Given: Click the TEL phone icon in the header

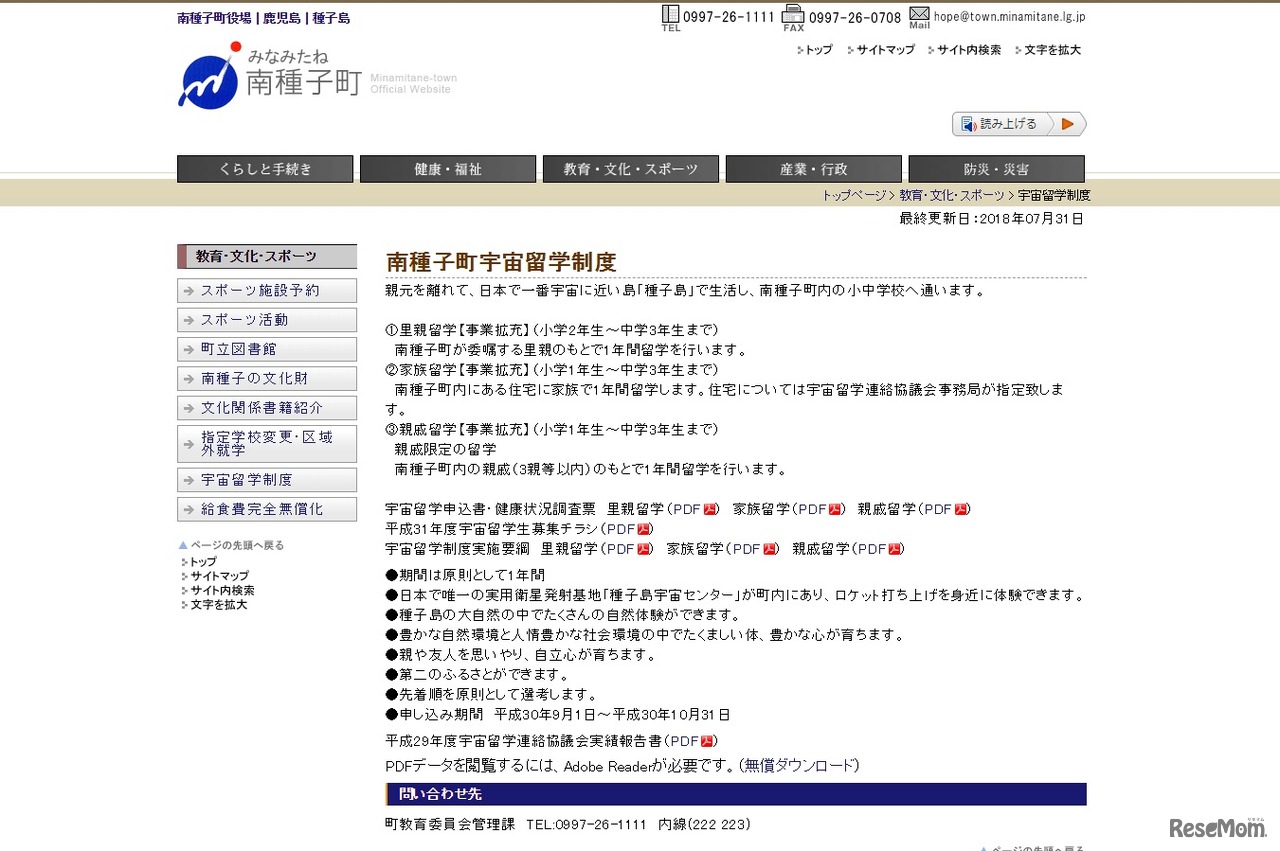Looking at the screenshot, I should click(x=670, y=16).
